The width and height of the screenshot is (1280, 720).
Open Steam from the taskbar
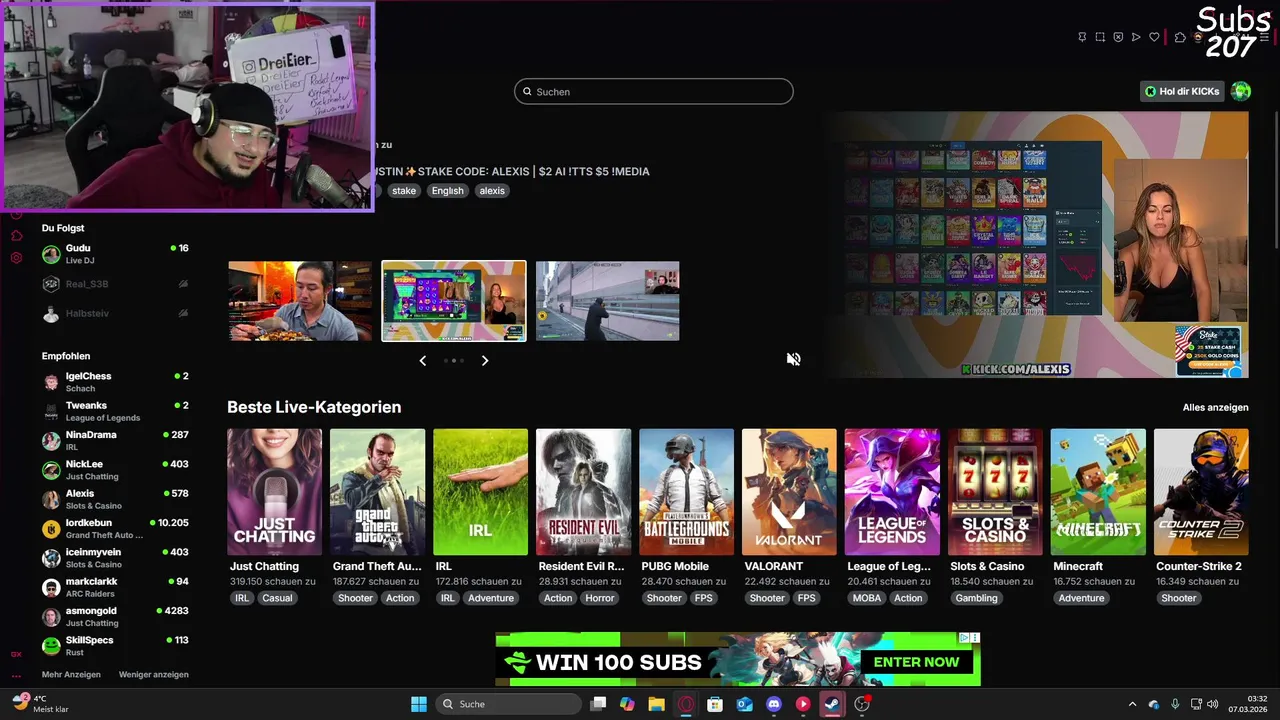click(832, 704)
